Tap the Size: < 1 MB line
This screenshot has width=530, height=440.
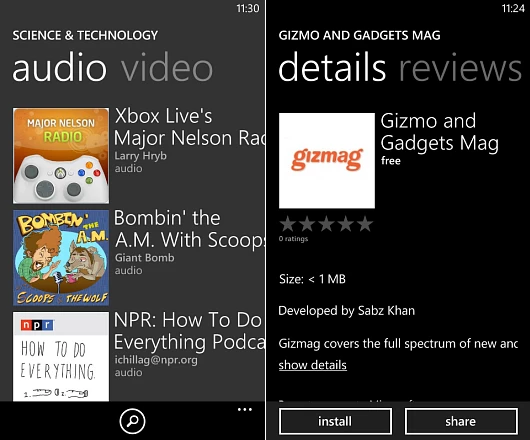pos(312,279)
